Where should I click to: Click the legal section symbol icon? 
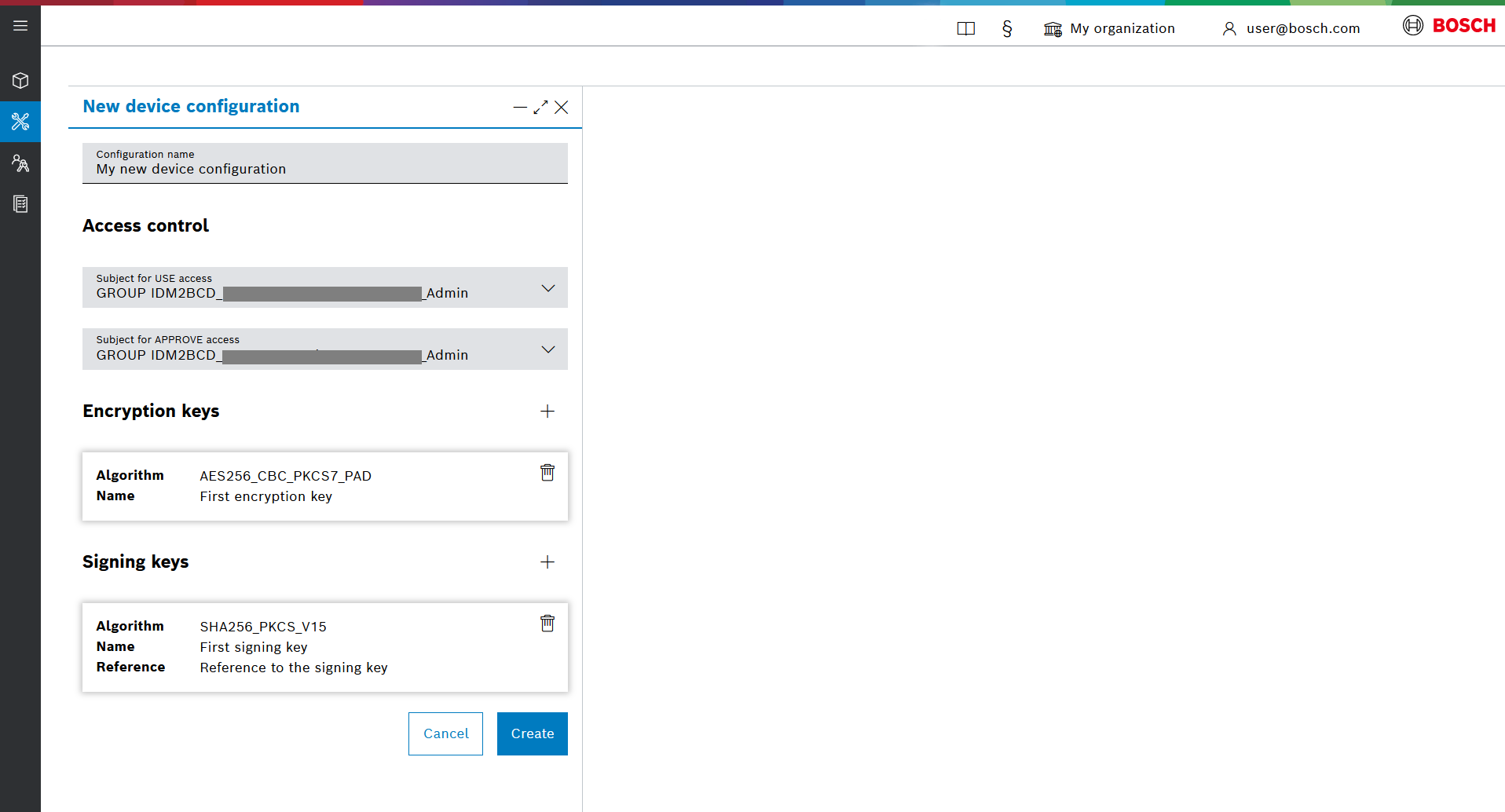tap(1007, 29)
